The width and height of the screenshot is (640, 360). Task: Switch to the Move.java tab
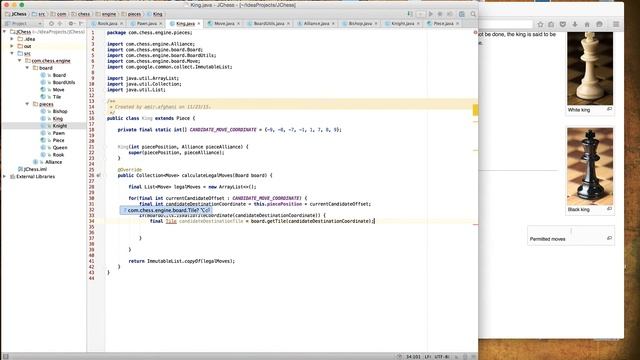pyautogui.click(x=224, y=24)
